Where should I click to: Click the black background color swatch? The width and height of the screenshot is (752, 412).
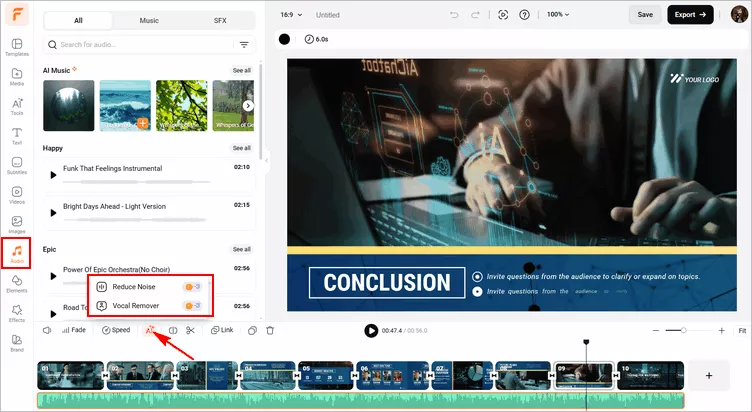click(x=284, y=39)
